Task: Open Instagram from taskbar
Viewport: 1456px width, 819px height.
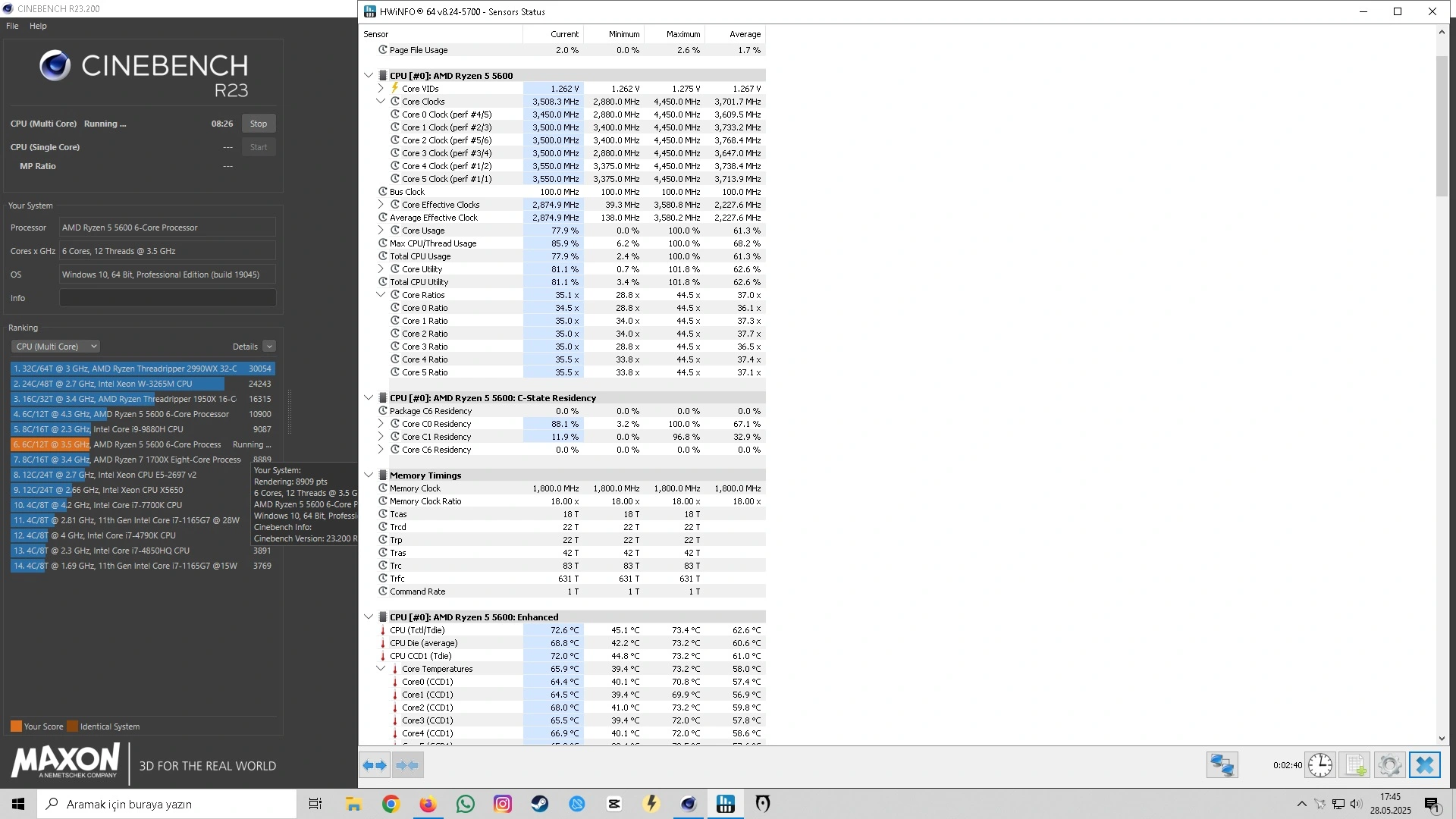Action: coord(502,804)
